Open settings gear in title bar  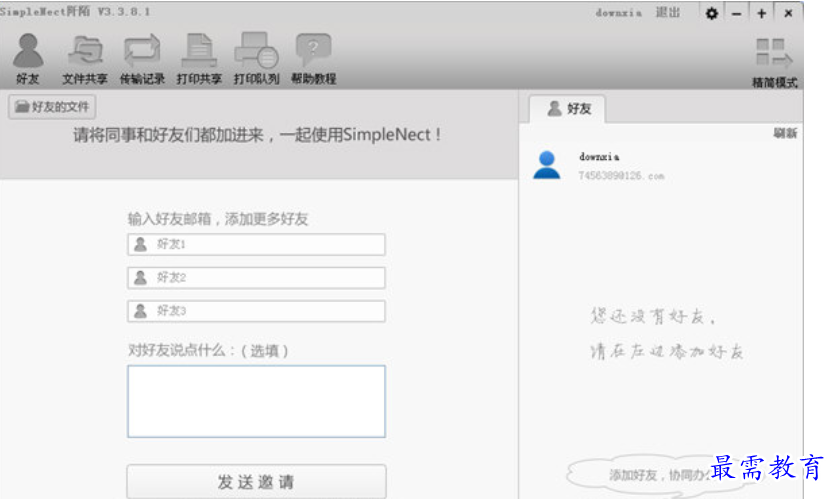712,13
